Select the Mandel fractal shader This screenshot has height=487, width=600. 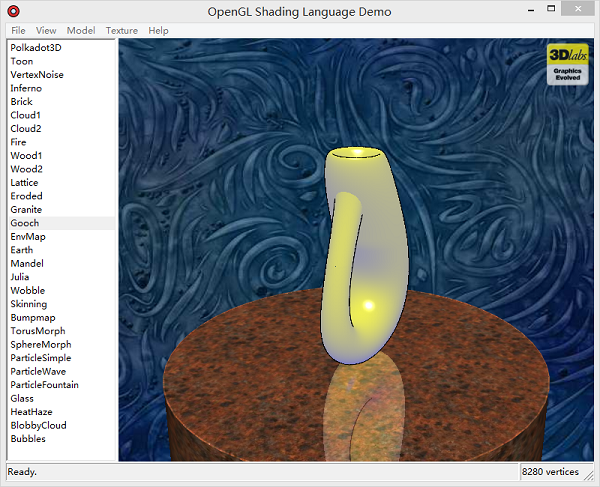[27, 263]
